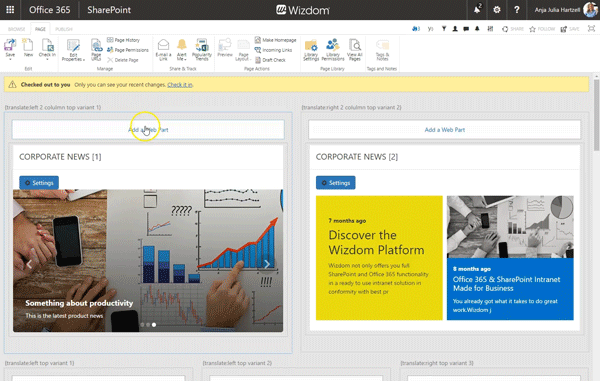Switch to the BROWSE ribbon tab
This screenshot has width=600, height=381.
pos(16,29)
